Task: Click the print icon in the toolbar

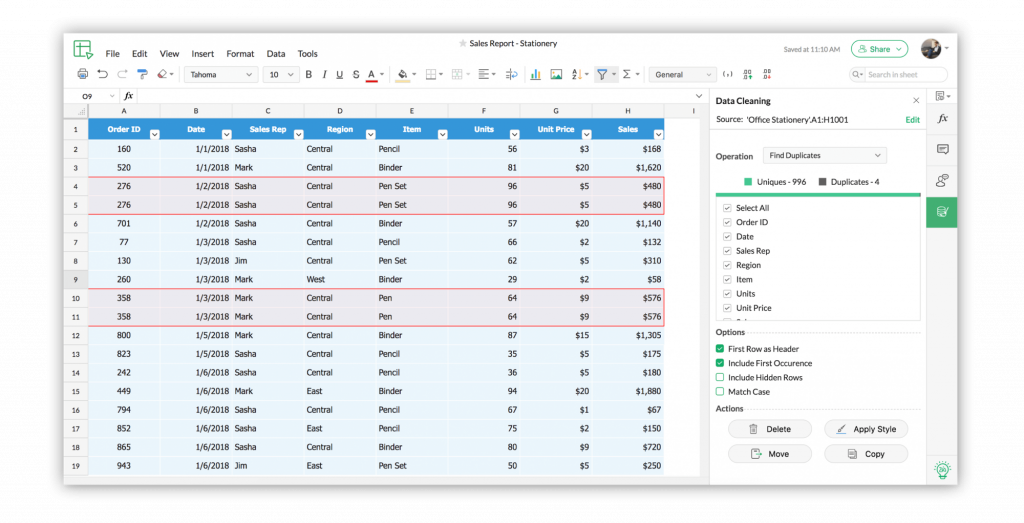Action: (x=83, y=74)
